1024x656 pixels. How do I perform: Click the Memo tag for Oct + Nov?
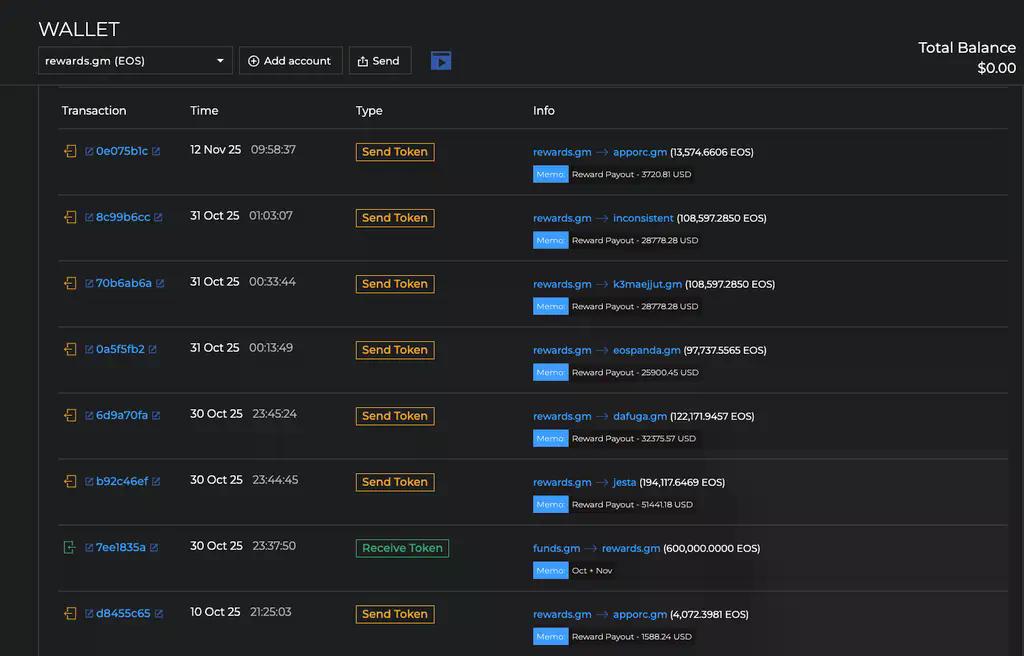(x=550, y=571)
